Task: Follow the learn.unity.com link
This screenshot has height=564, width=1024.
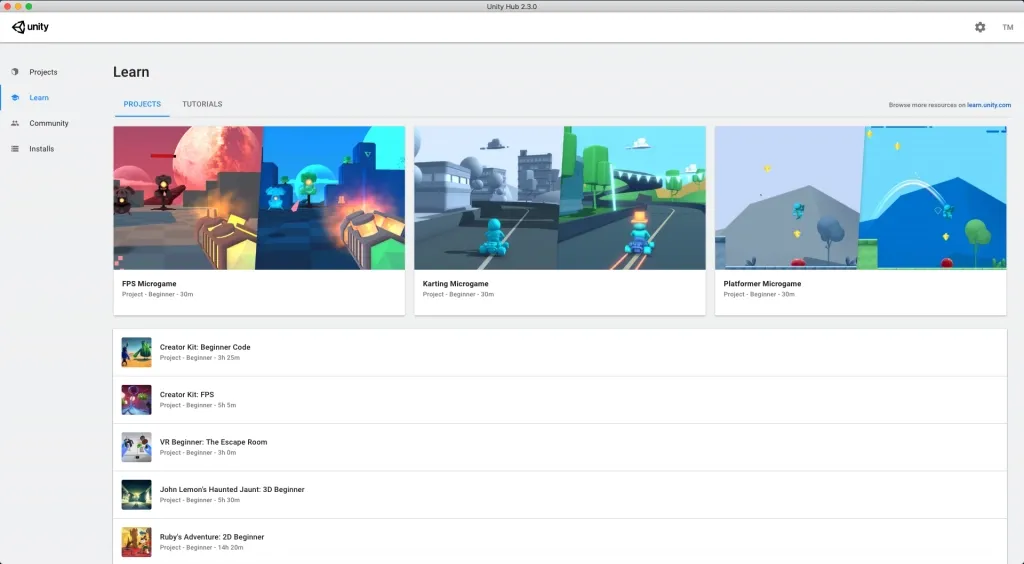Action: click(x=989, y=104)
